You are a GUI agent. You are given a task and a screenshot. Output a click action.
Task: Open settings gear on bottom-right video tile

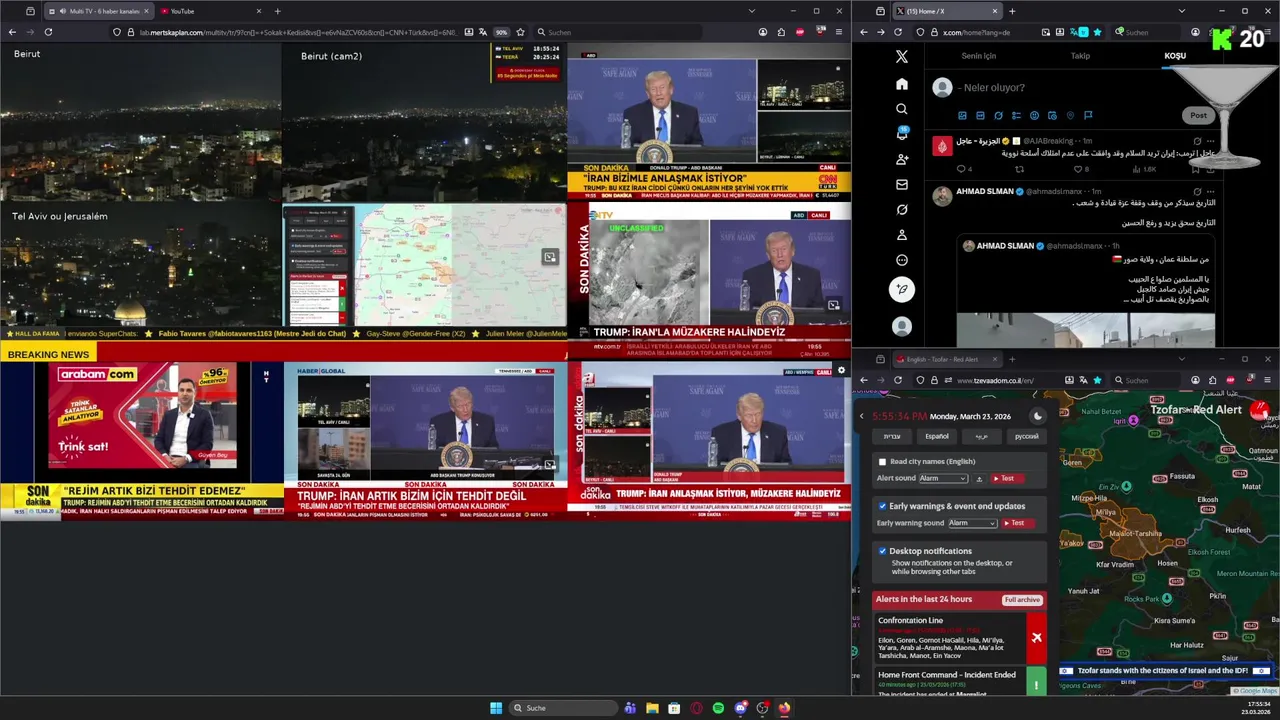point(841,370)
